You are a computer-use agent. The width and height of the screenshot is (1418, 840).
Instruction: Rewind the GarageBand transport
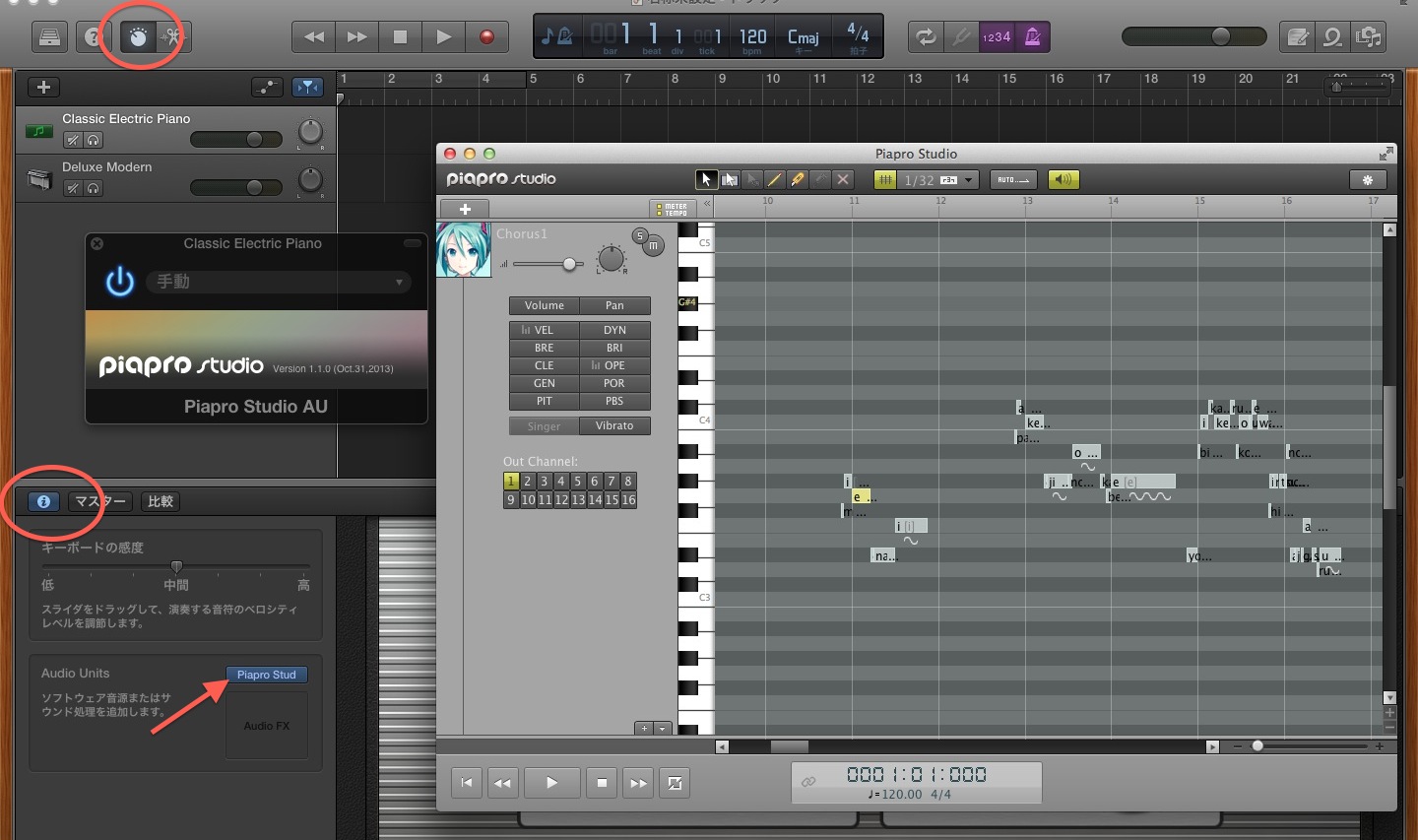point(314,37)
